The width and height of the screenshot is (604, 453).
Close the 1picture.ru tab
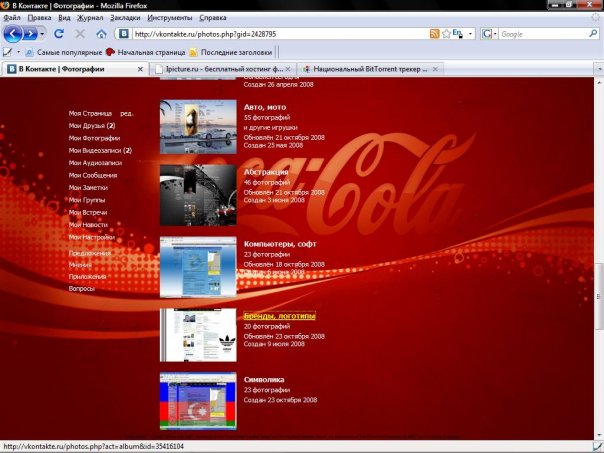[x=288, y=69]
